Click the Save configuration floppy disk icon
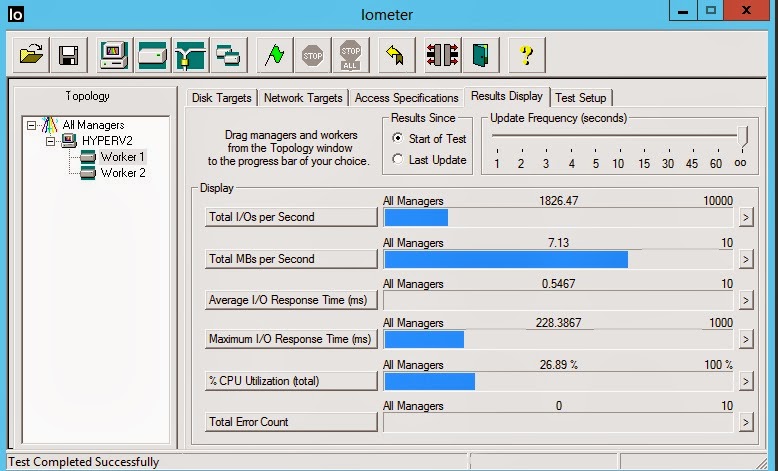The width and height of the screenshot is (778, 471). point(68,55)
